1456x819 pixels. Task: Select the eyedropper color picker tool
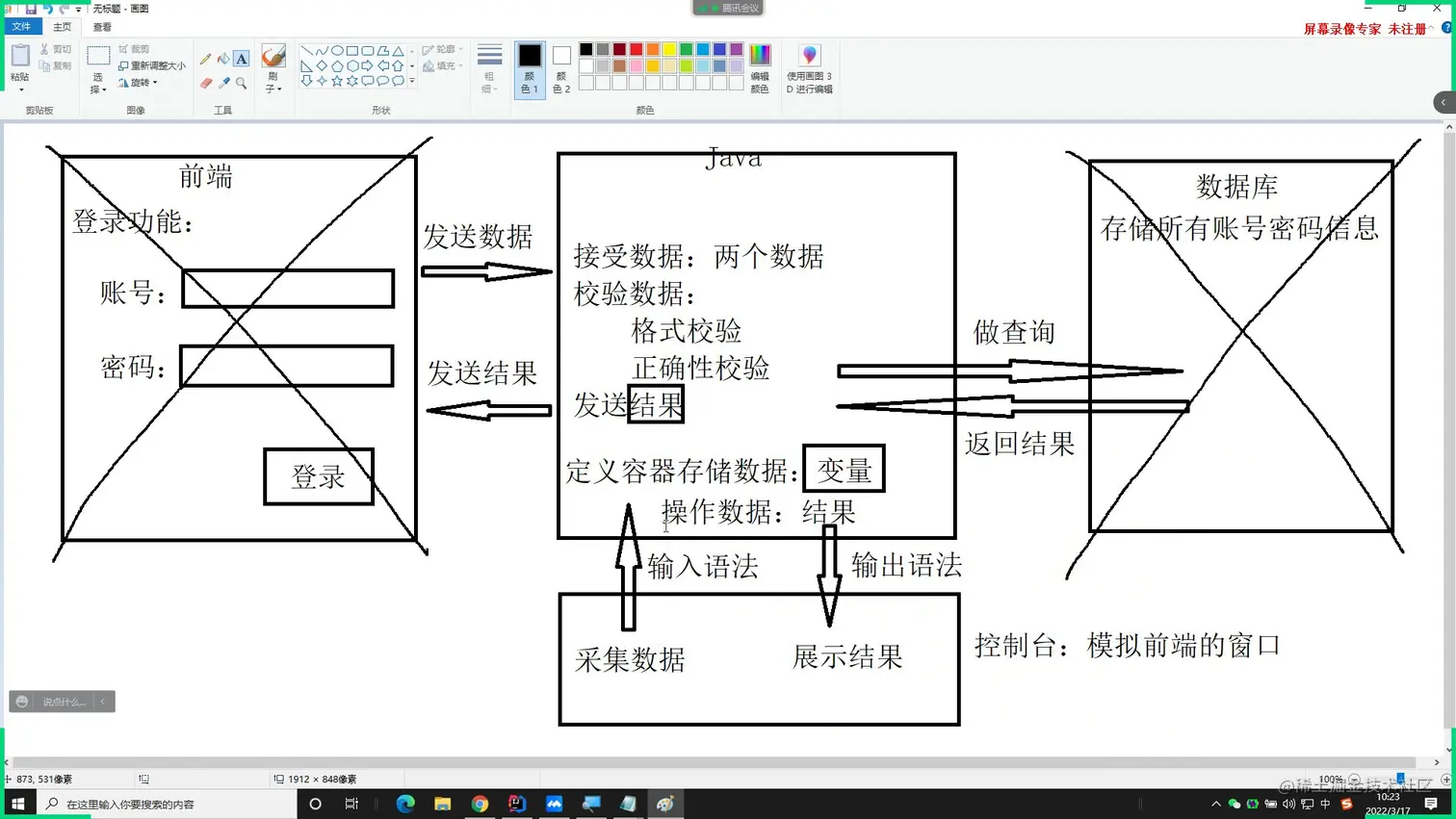pyautogui.click(x=222, y=81)
